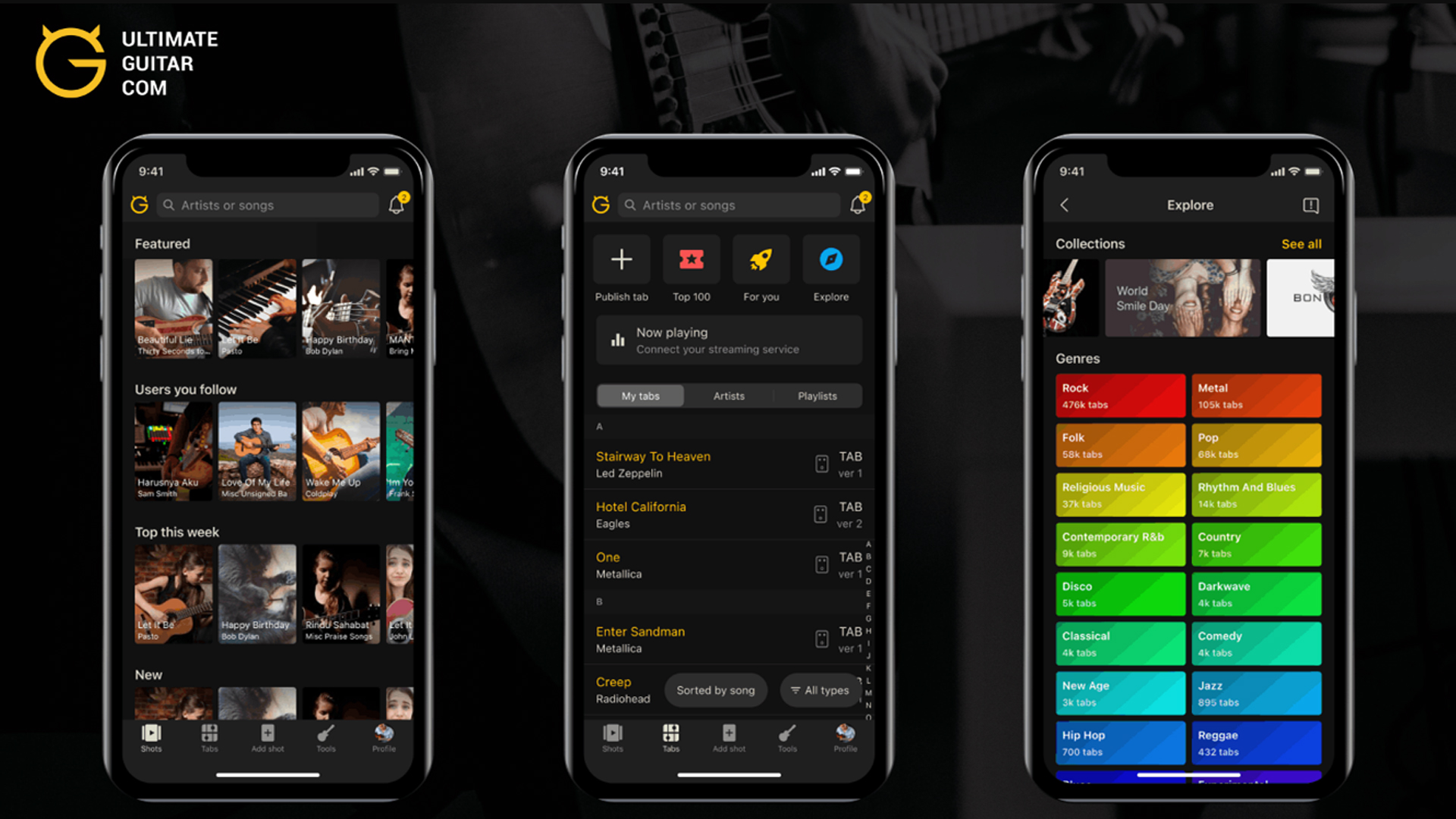Expand the Collections See all link
1456x819 pixels.
[1301, 244]
